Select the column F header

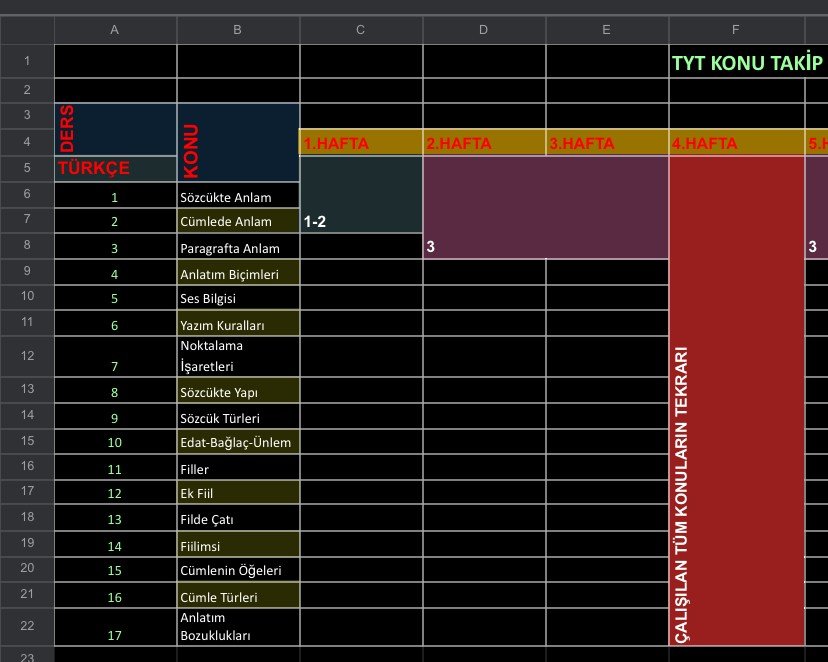pos(736,30)
